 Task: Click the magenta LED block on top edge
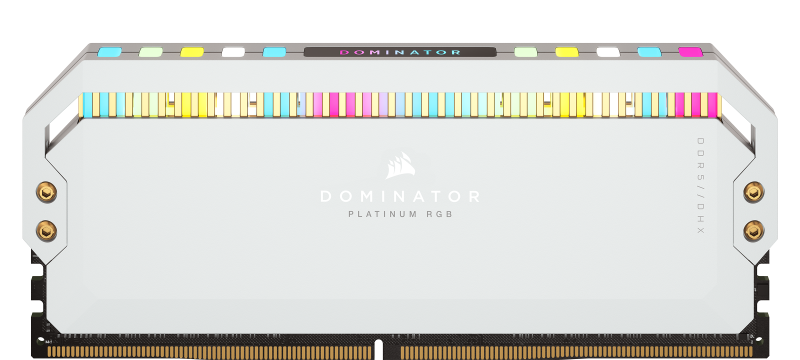tap(691, 52)
